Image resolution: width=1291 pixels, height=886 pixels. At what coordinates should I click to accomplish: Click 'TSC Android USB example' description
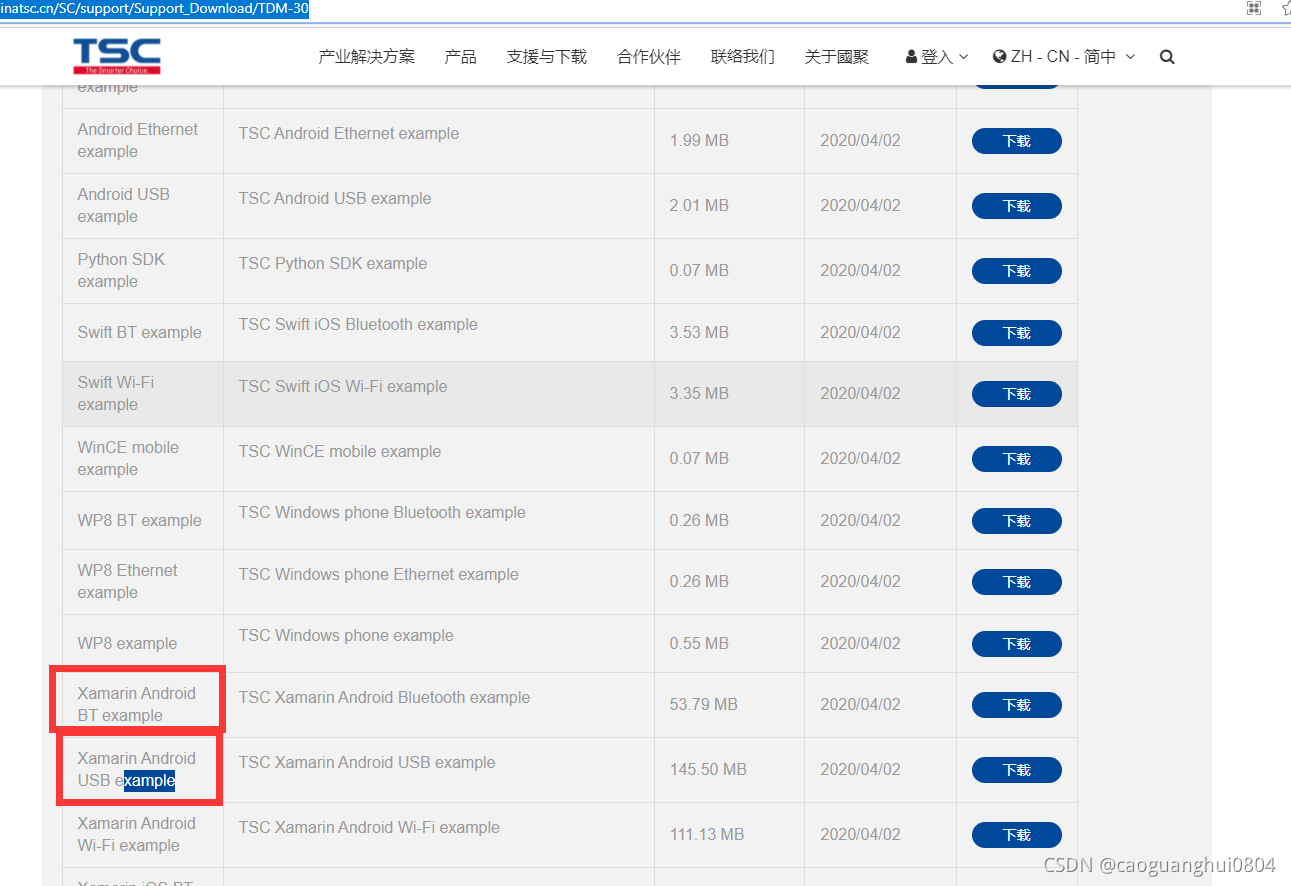(x=335, y=198)
